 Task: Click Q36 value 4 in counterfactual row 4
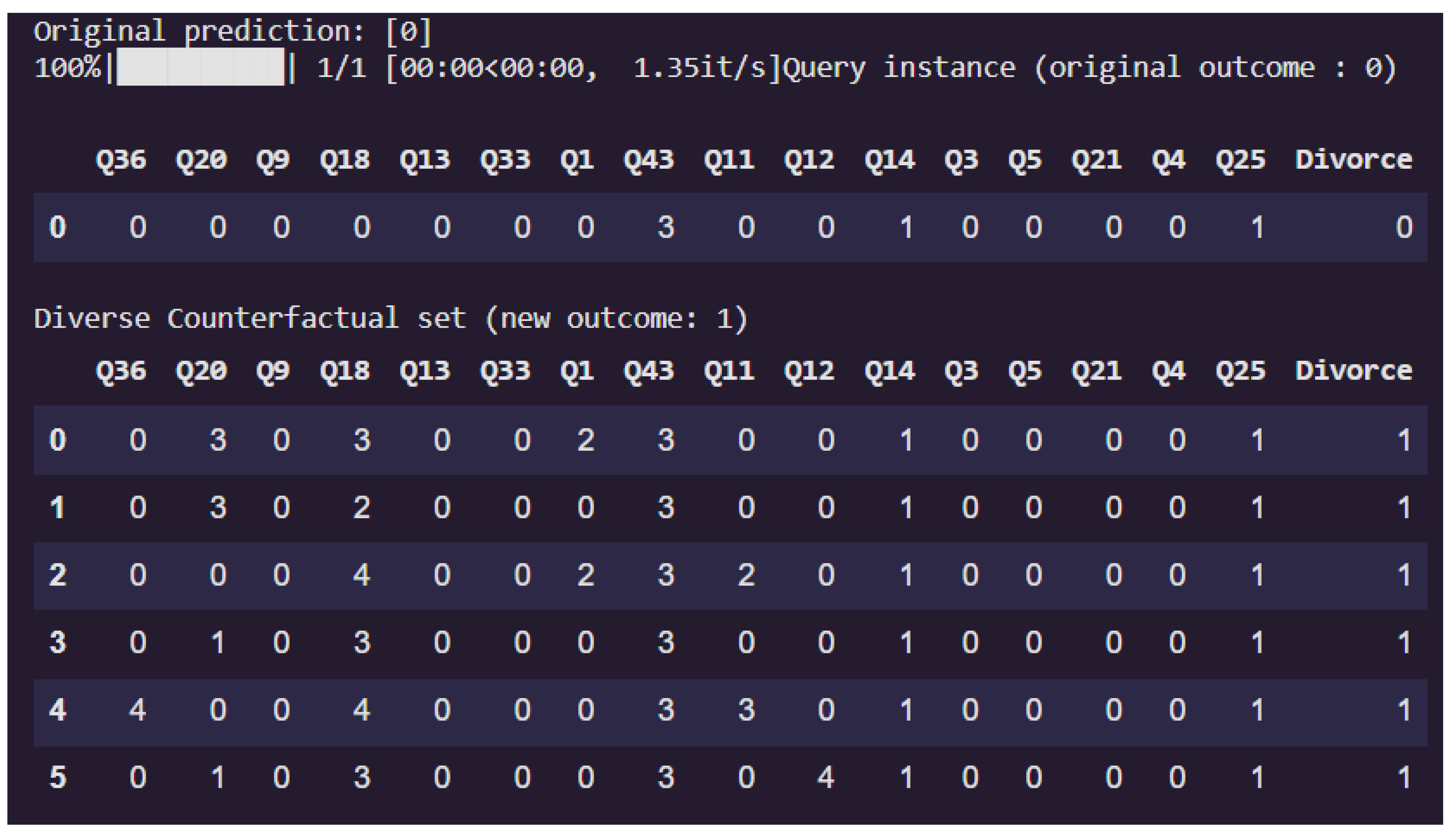(137, 710)
